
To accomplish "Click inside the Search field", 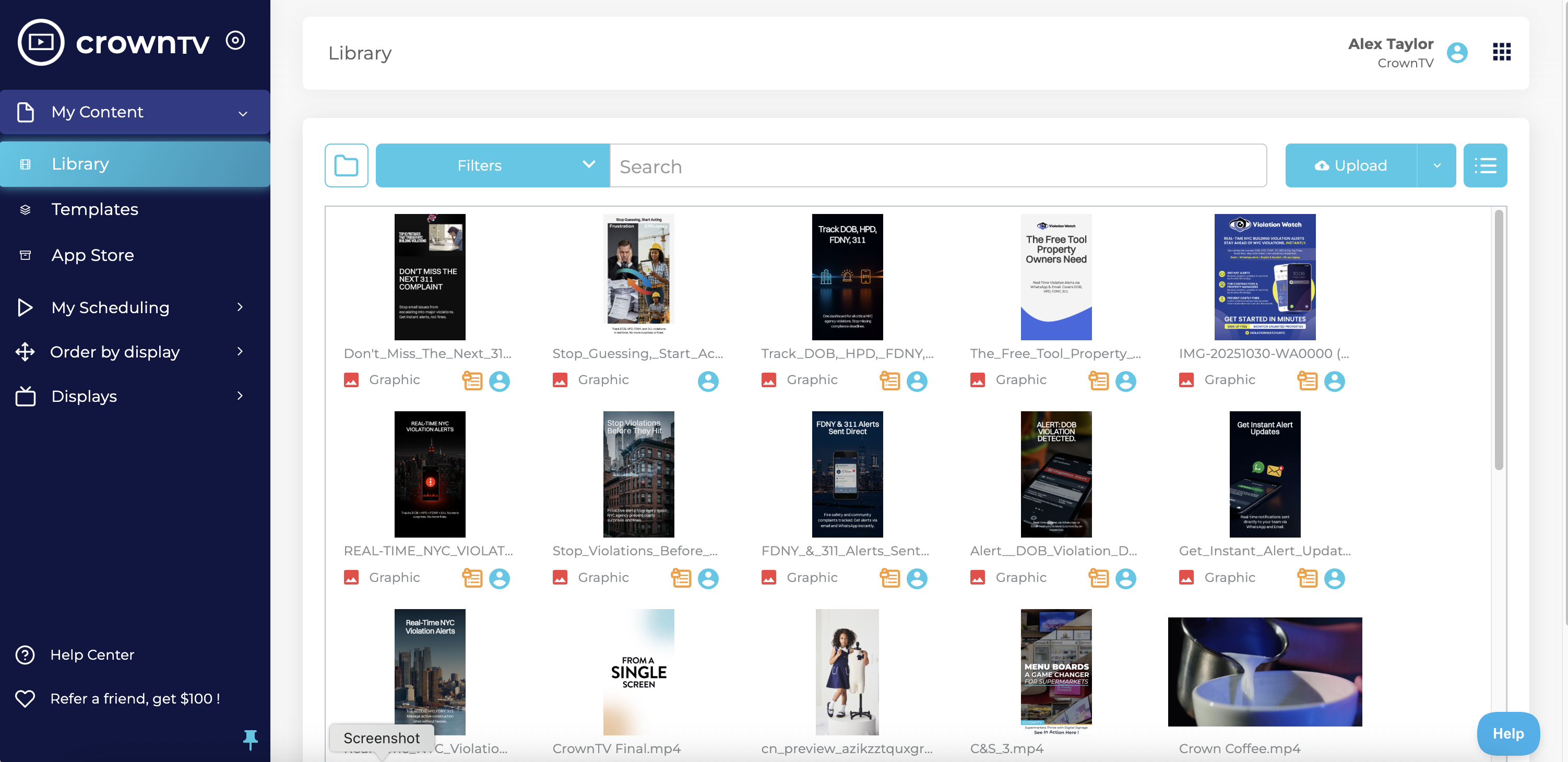I will [x=852, y=165].
